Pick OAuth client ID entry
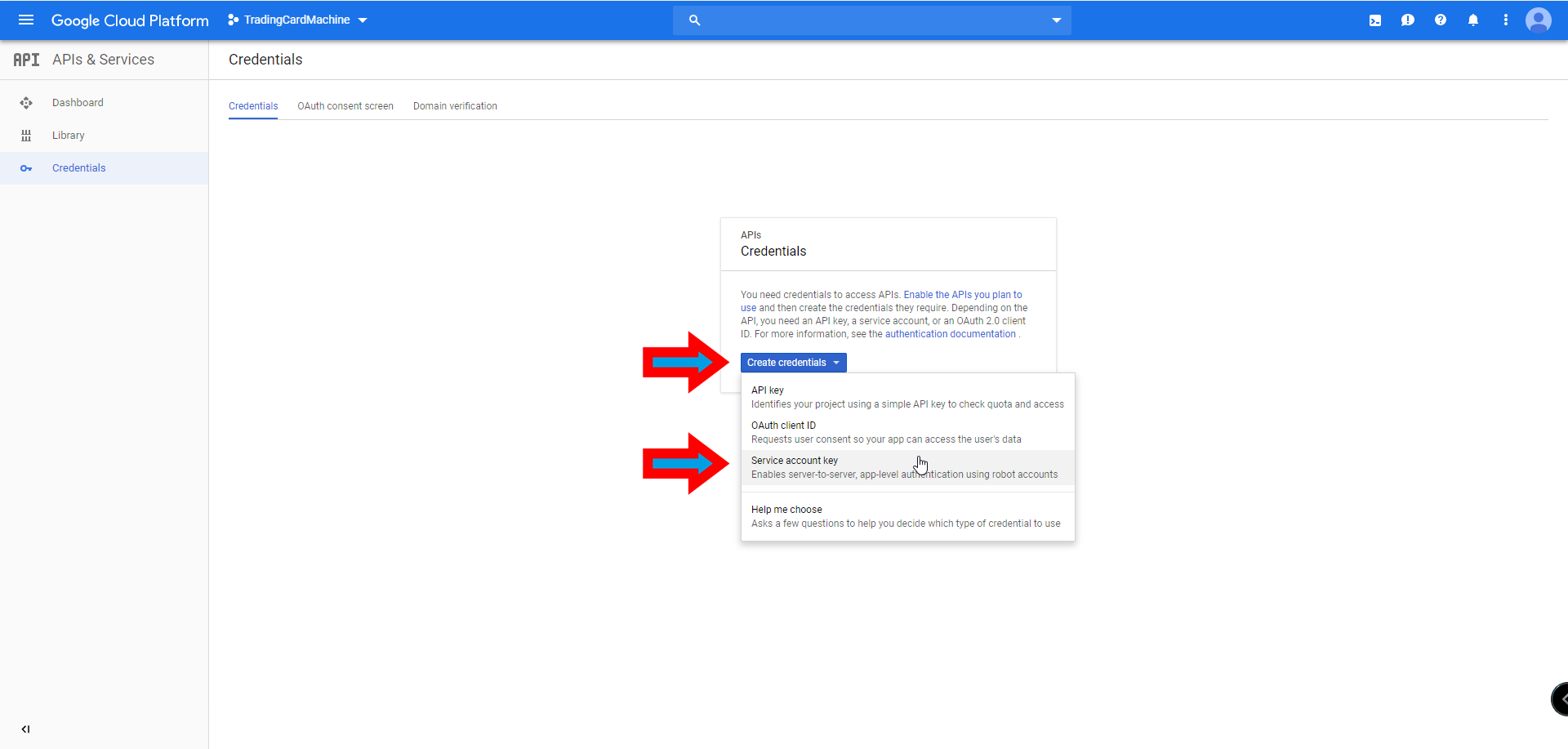Screen dimensions: 1568x749 (x=907, y=432)
